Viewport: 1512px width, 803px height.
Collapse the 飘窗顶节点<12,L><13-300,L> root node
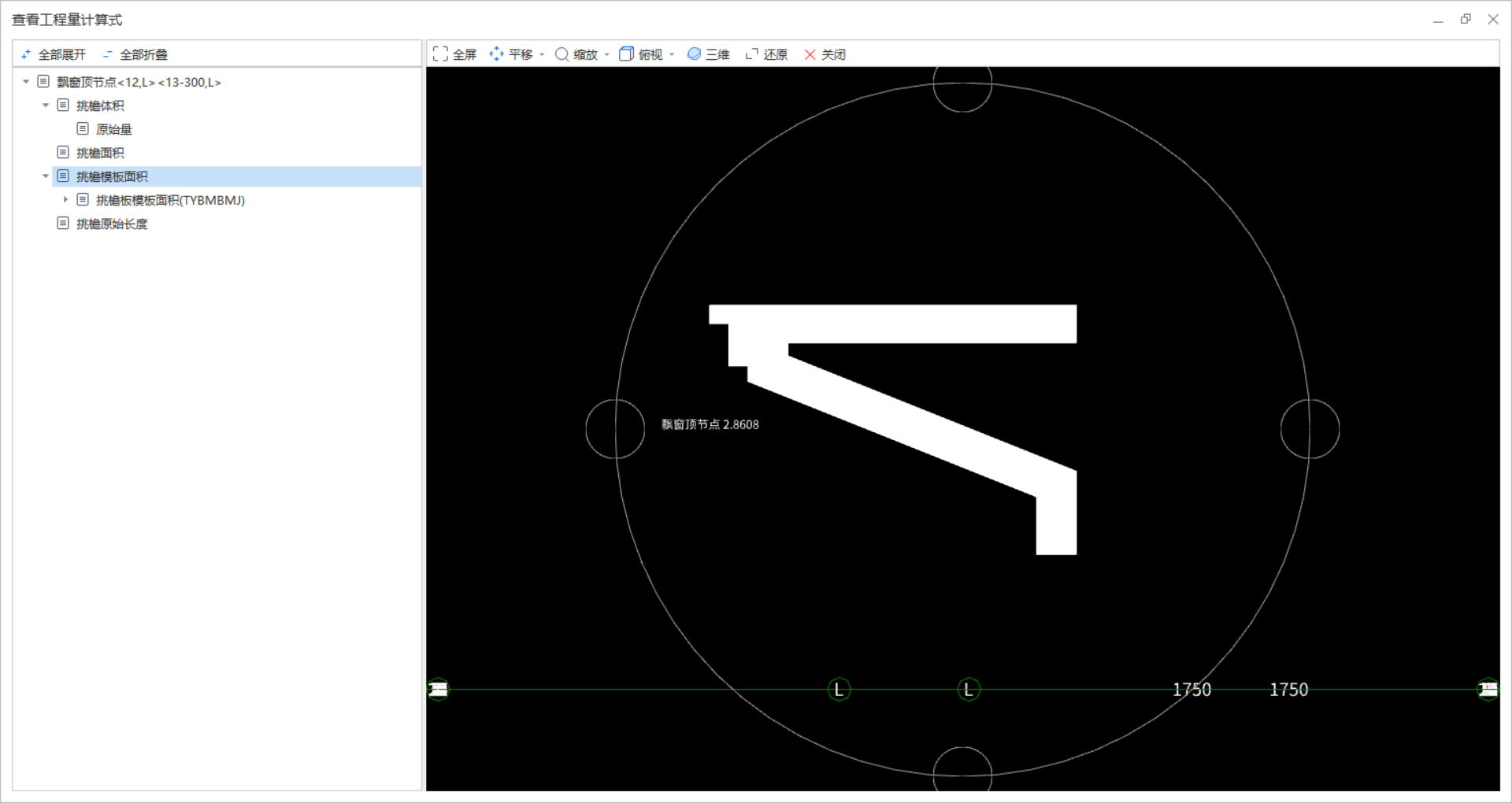[26, 82]
